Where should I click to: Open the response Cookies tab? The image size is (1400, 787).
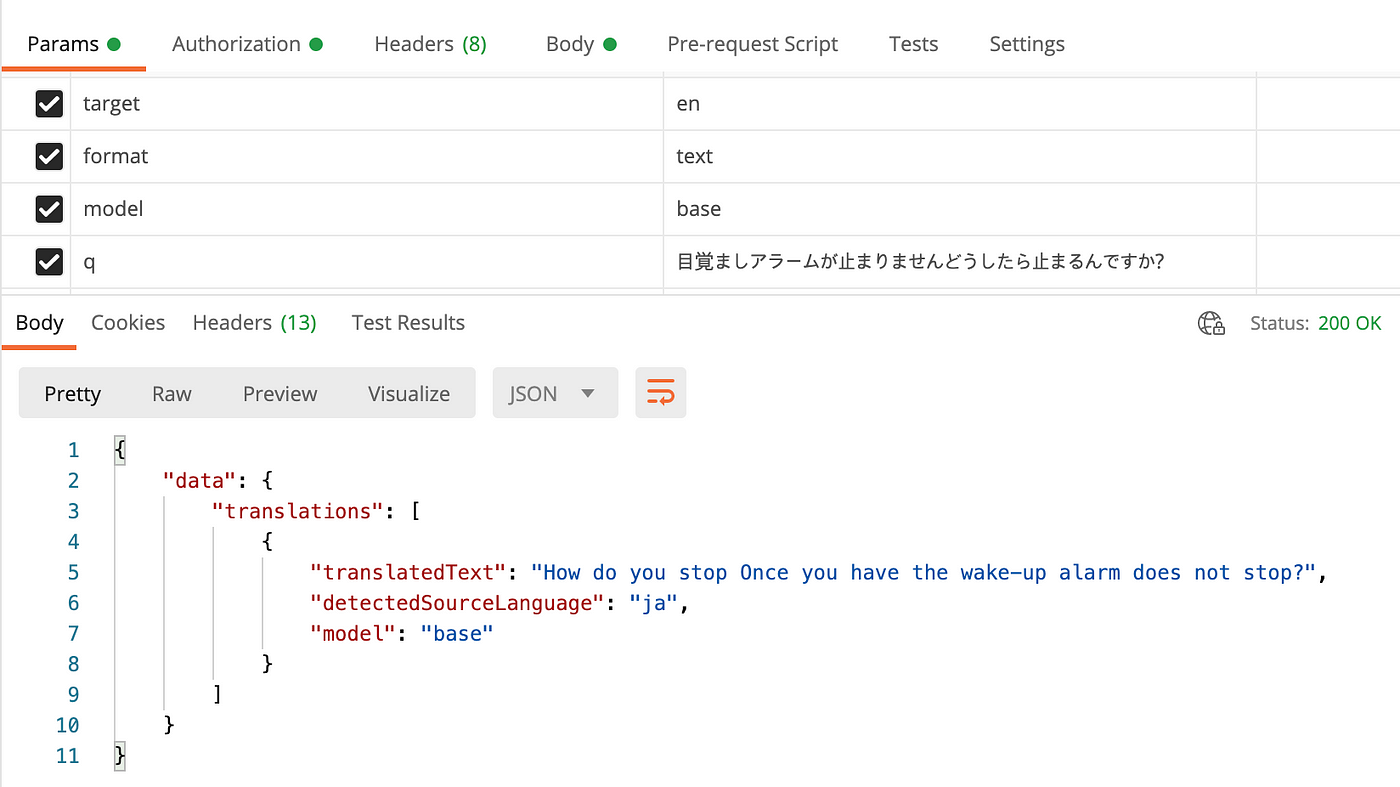pos(128,323)
